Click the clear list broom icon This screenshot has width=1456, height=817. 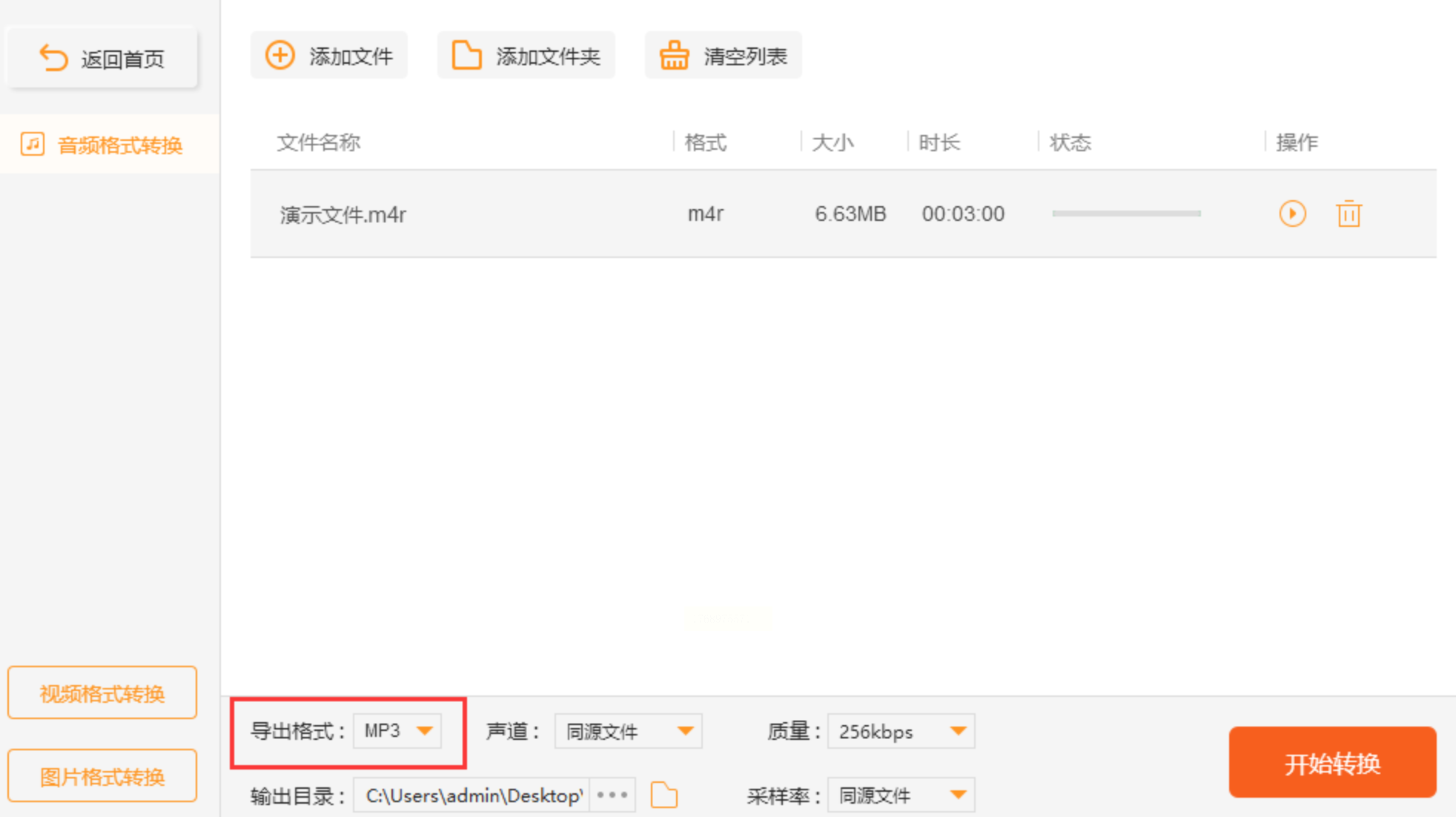pos(674,56)
